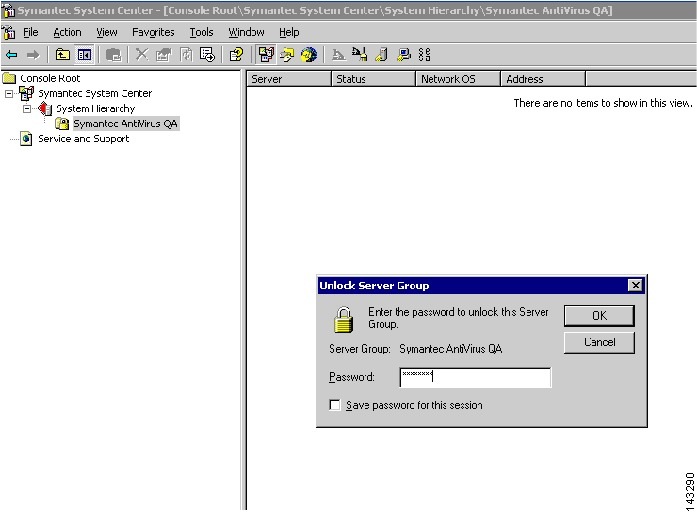
Task: Click the System Hierarchy red shield icon
Action: click(x=45, y=108)
